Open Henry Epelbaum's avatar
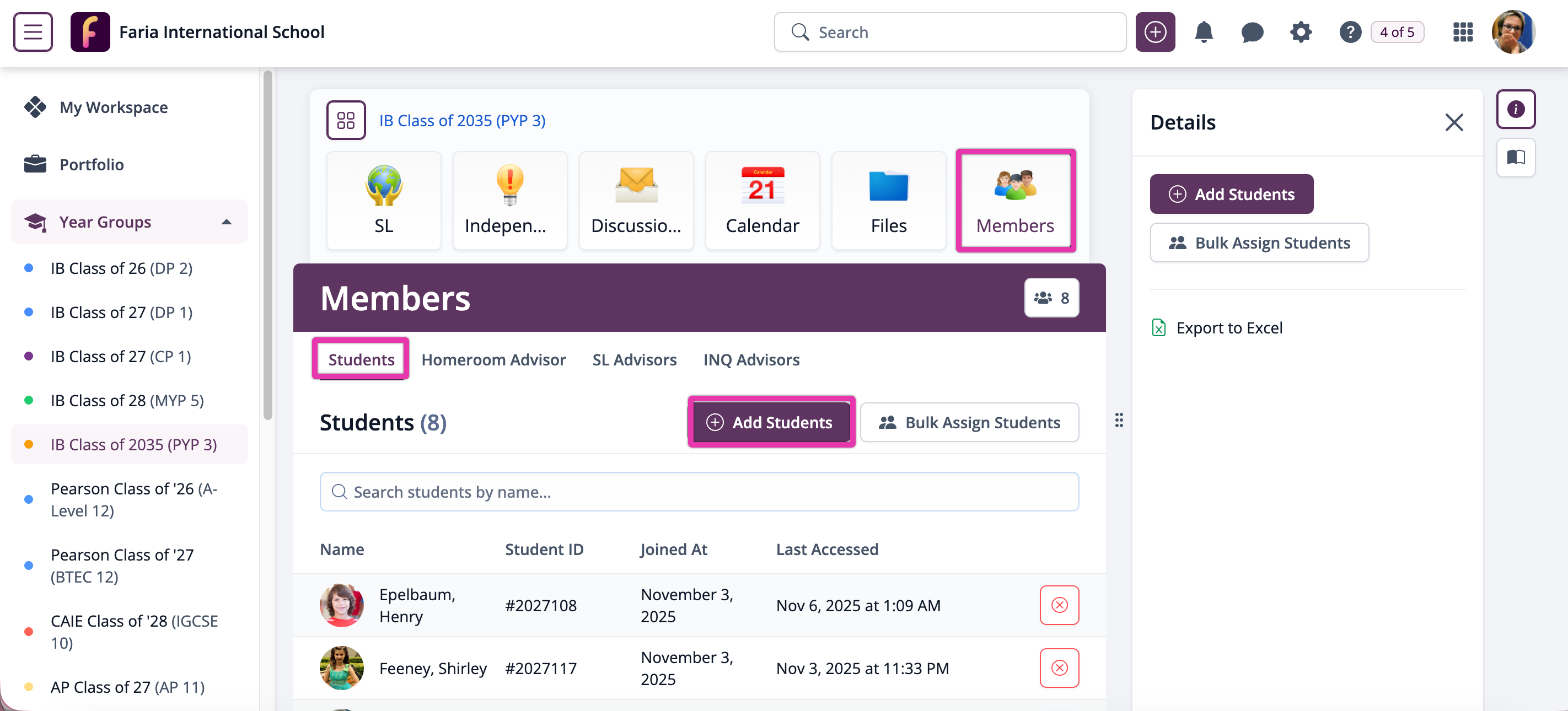This screenshot has height=711, width=1568. tap(341, 605)
